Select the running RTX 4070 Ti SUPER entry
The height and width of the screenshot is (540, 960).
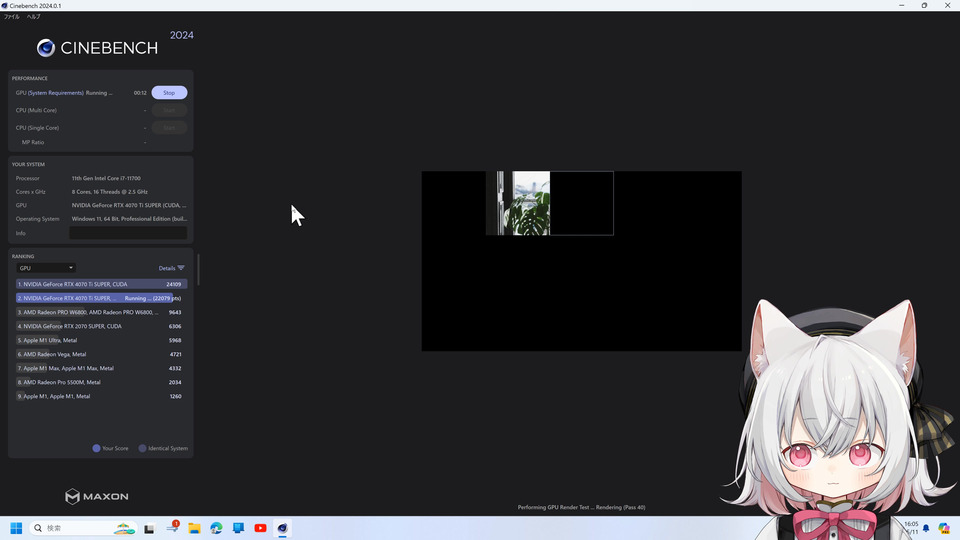point(102,298)
